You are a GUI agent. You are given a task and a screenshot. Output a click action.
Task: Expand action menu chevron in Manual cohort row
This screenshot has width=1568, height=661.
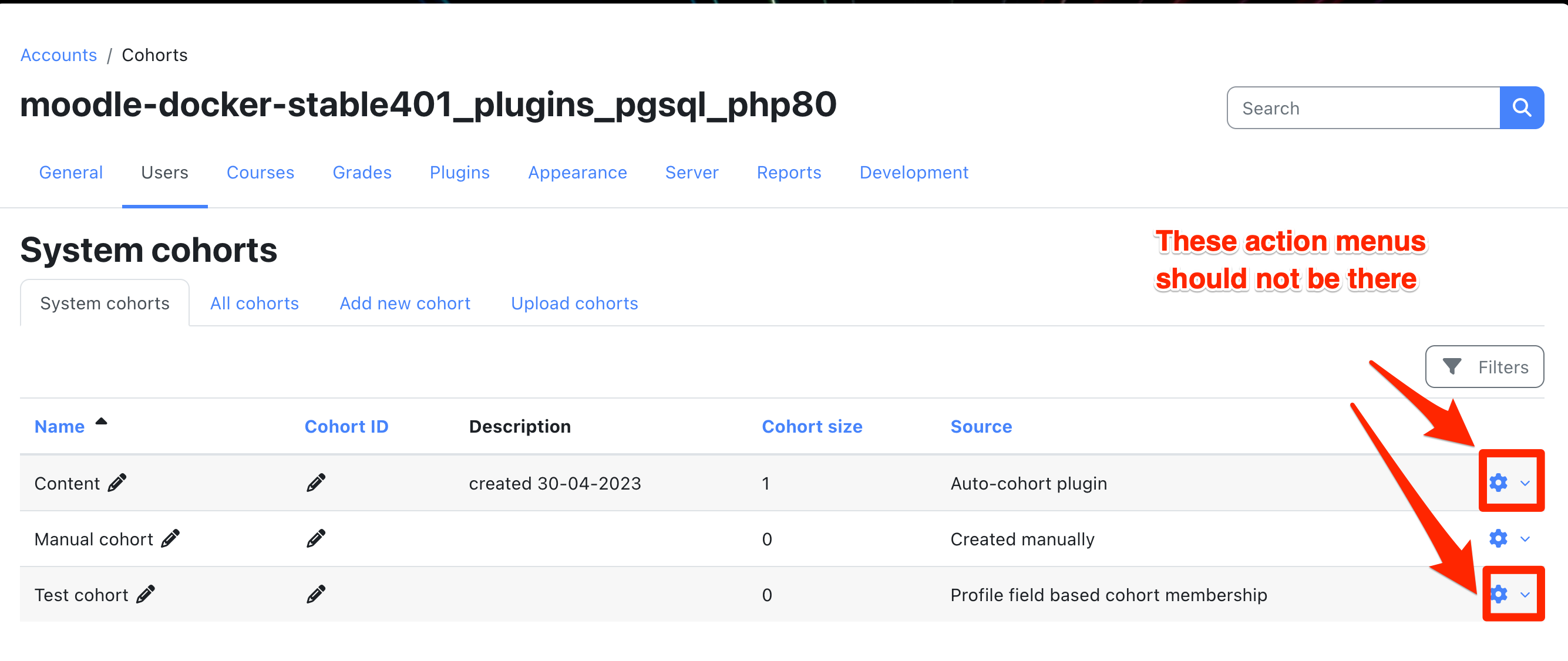(x=1525, y=539)
